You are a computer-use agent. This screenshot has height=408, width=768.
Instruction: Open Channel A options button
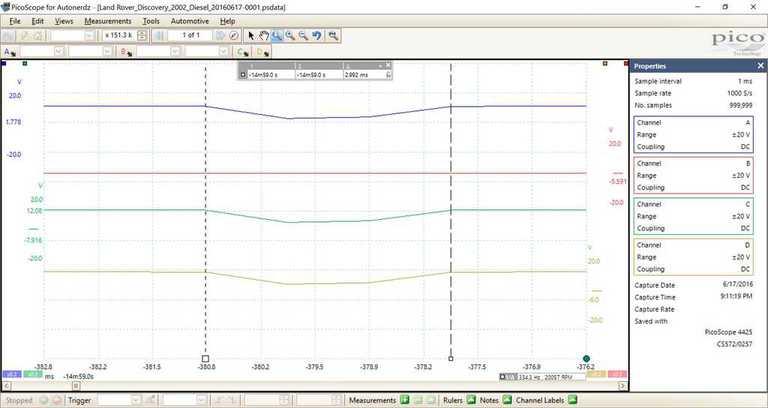coord(10,51)
